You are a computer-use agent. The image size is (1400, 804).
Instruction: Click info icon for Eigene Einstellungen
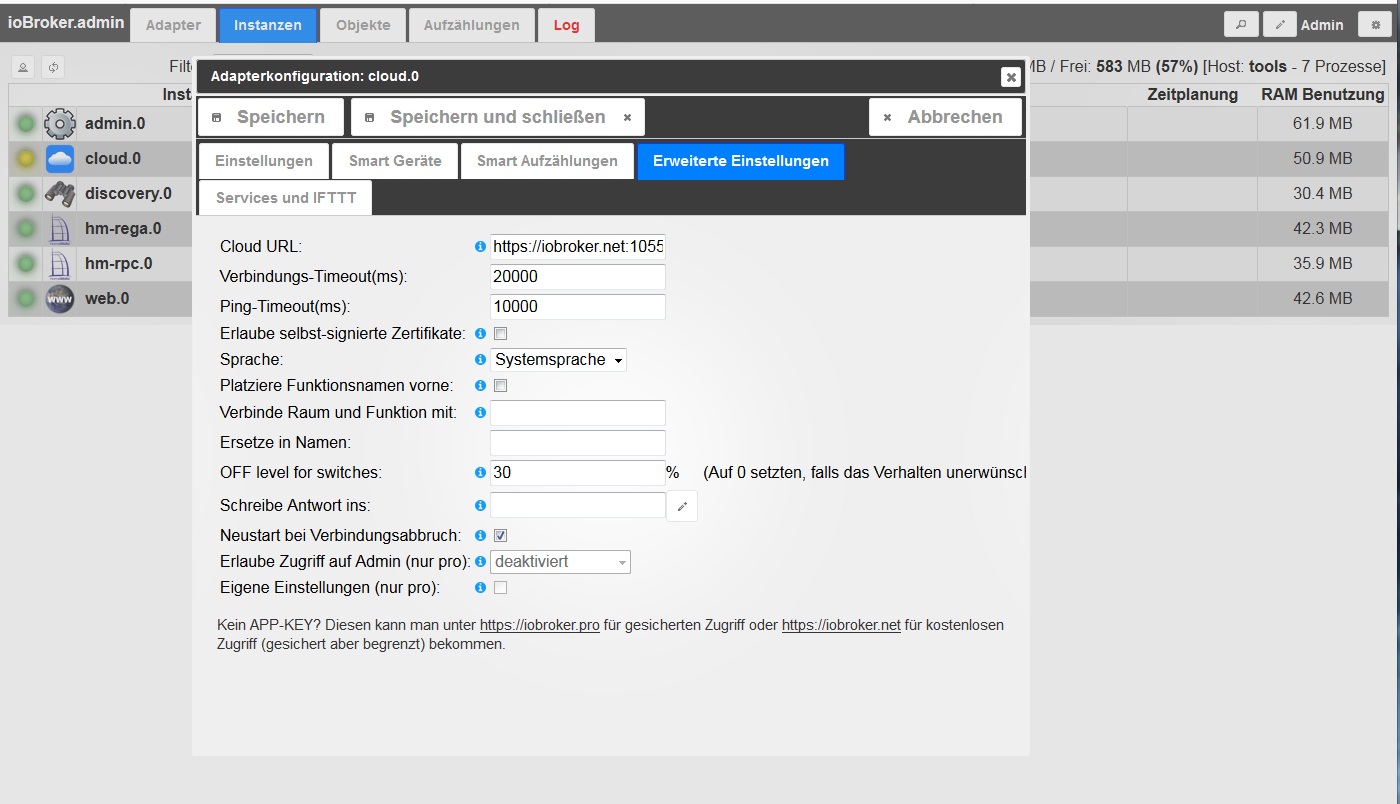tap(480, 588)
